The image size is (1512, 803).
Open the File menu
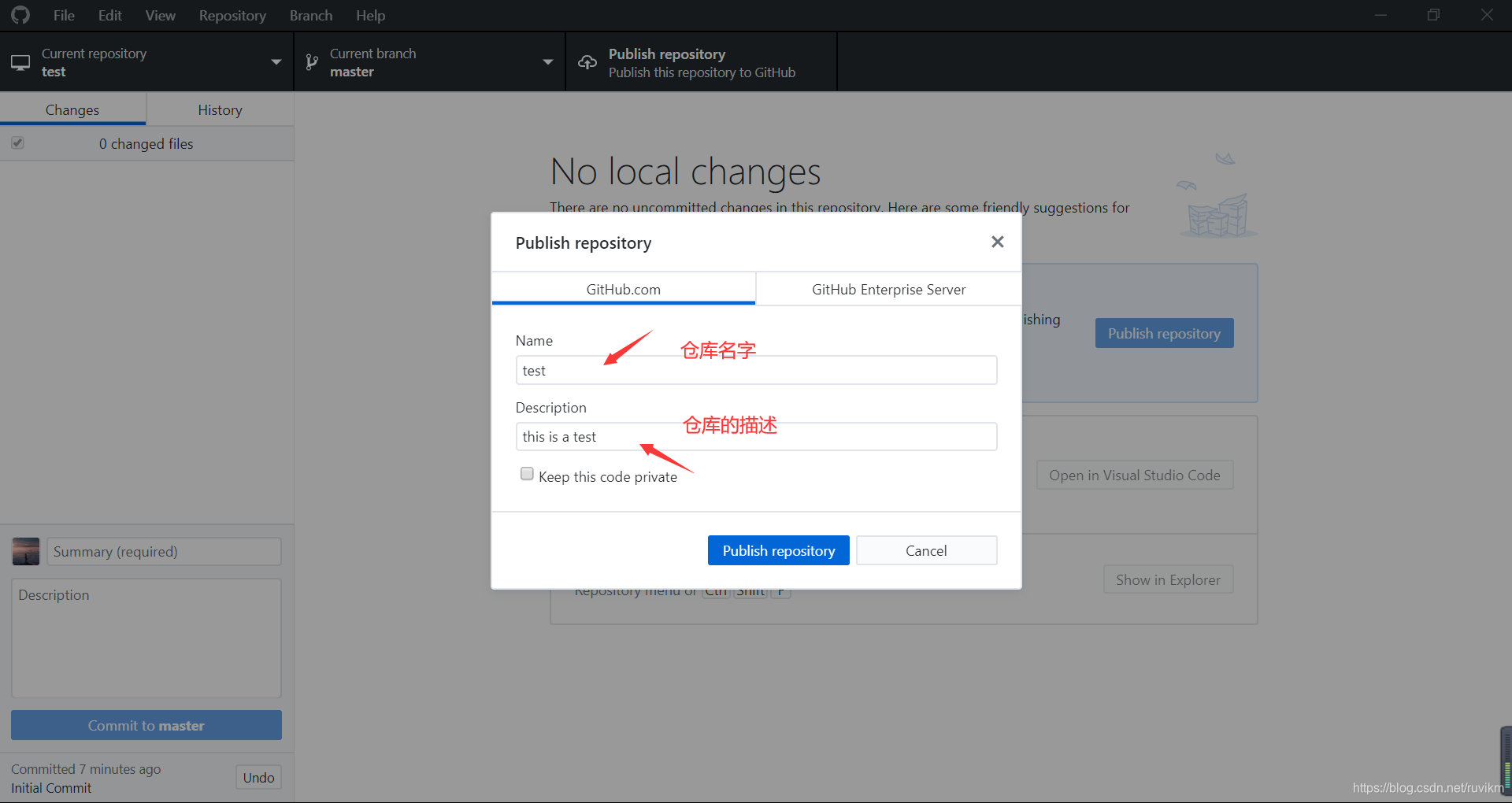64,15
